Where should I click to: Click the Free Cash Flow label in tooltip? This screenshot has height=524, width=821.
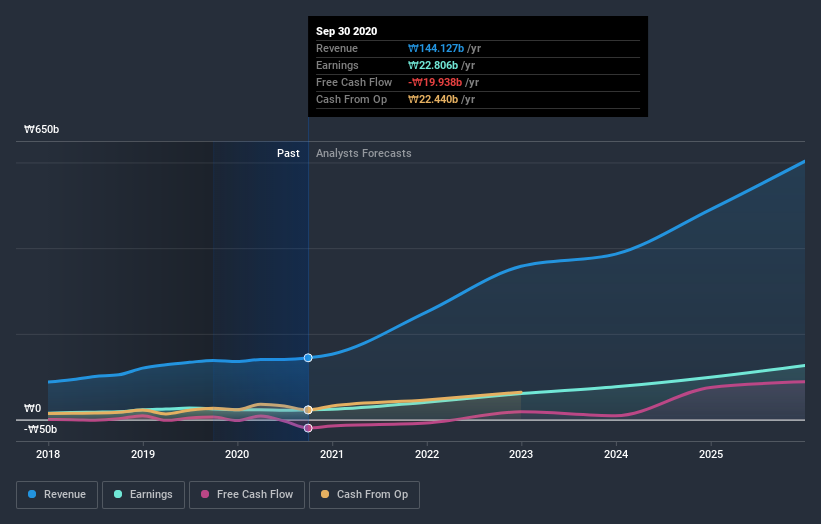[354, 82]
